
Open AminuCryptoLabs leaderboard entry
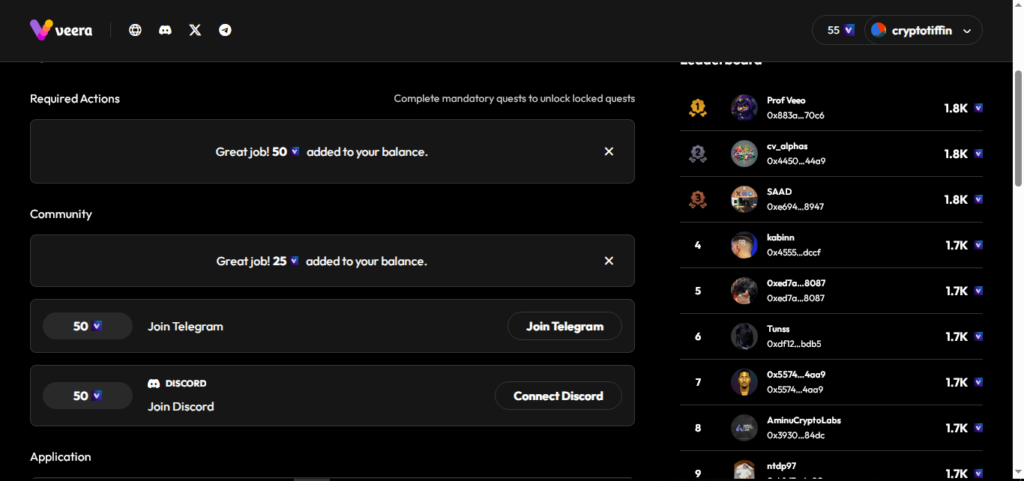(x=805, y=427)
